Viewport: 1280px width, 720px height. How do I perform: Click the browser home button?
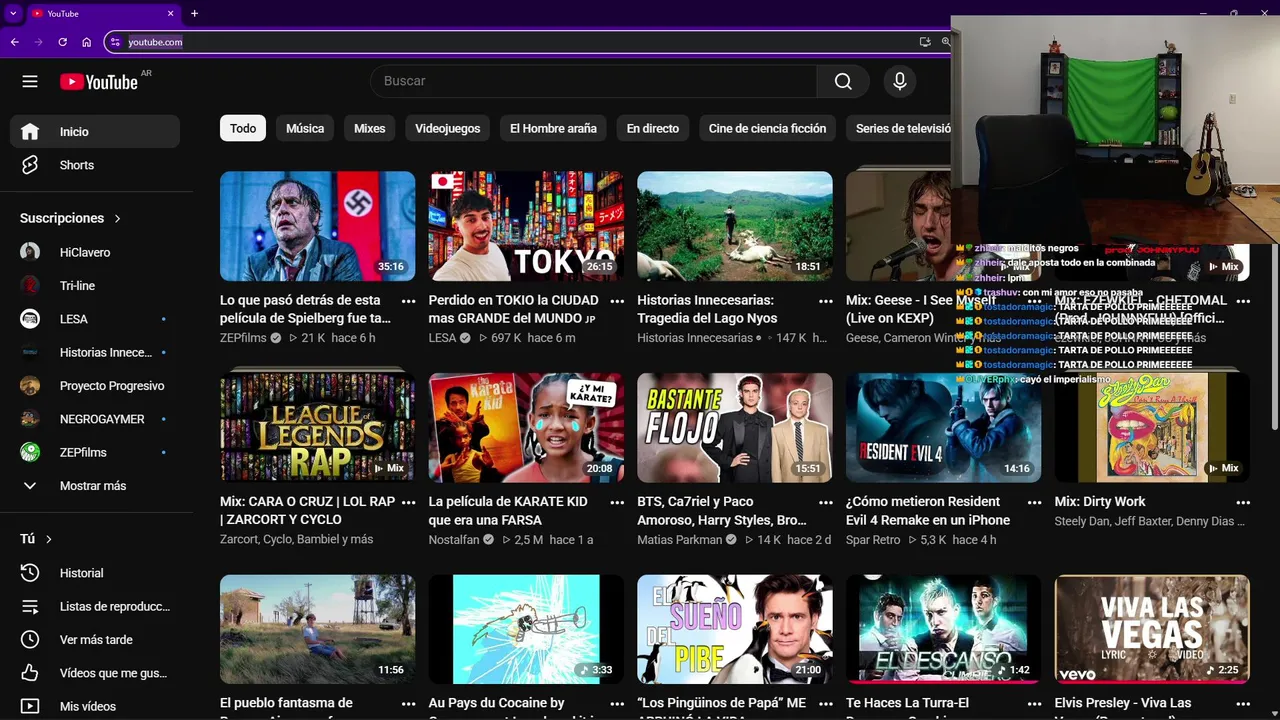tap(86, 42)
